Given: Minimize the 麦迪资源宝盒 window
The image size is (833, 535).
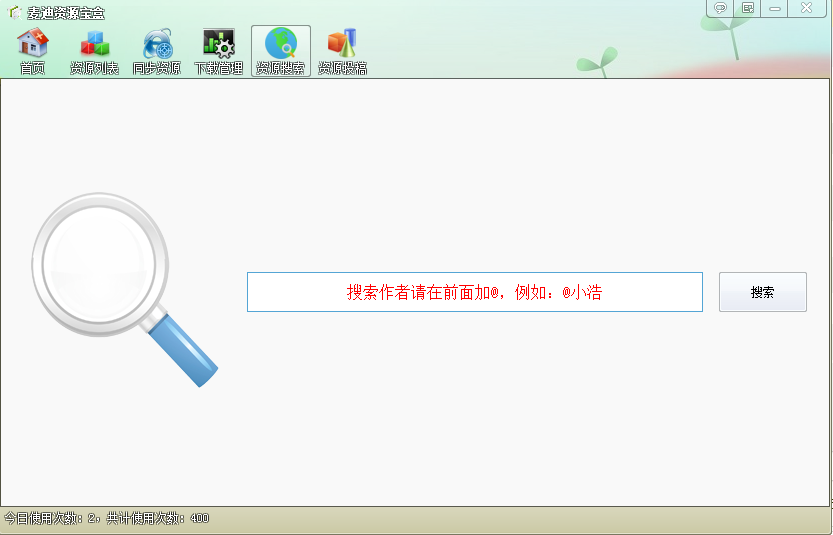Looking at the screenshot, I should (x=775, y=8).
